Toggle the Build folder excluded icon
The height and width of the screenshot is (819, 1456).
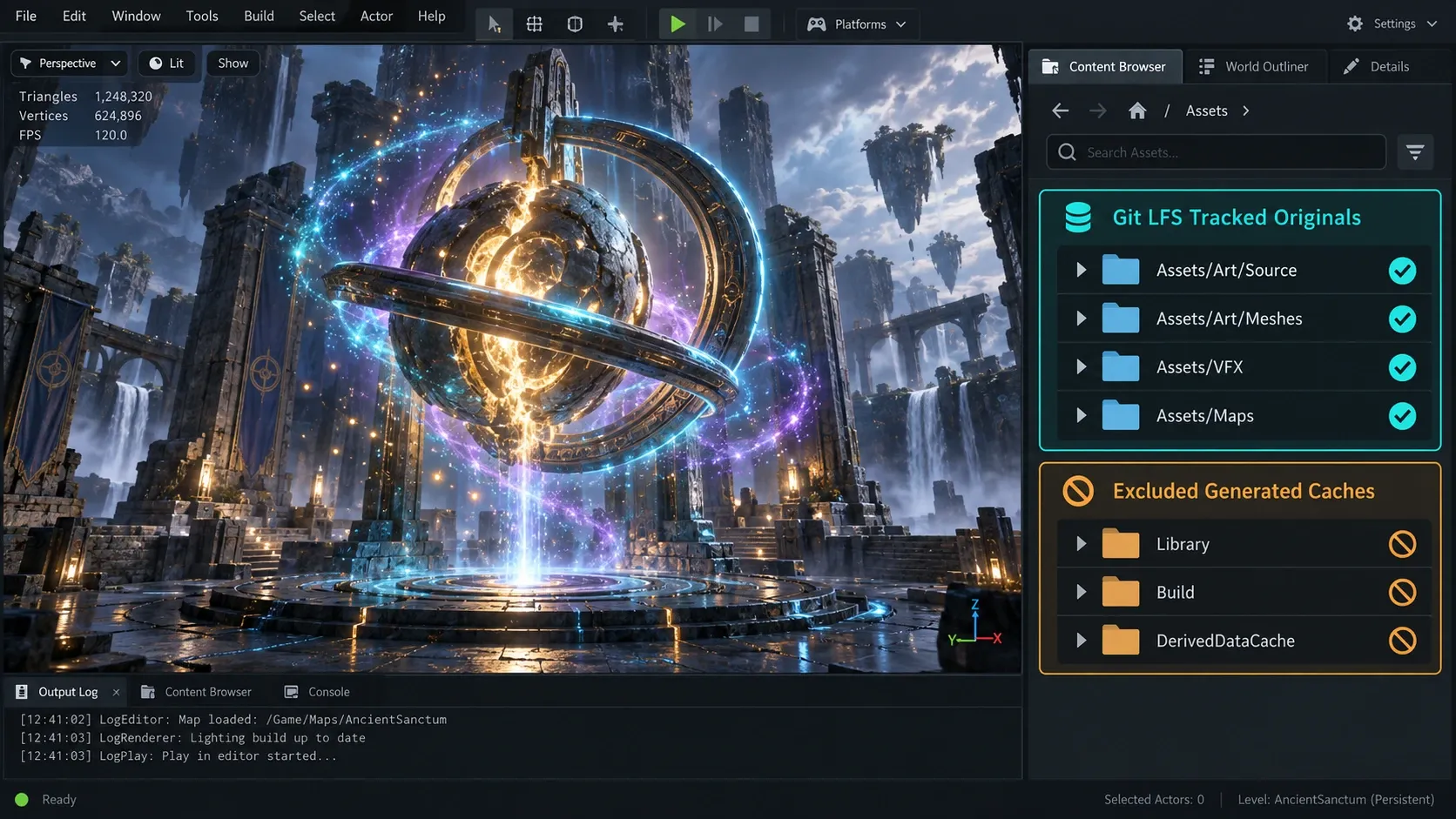pos(1402,593)
